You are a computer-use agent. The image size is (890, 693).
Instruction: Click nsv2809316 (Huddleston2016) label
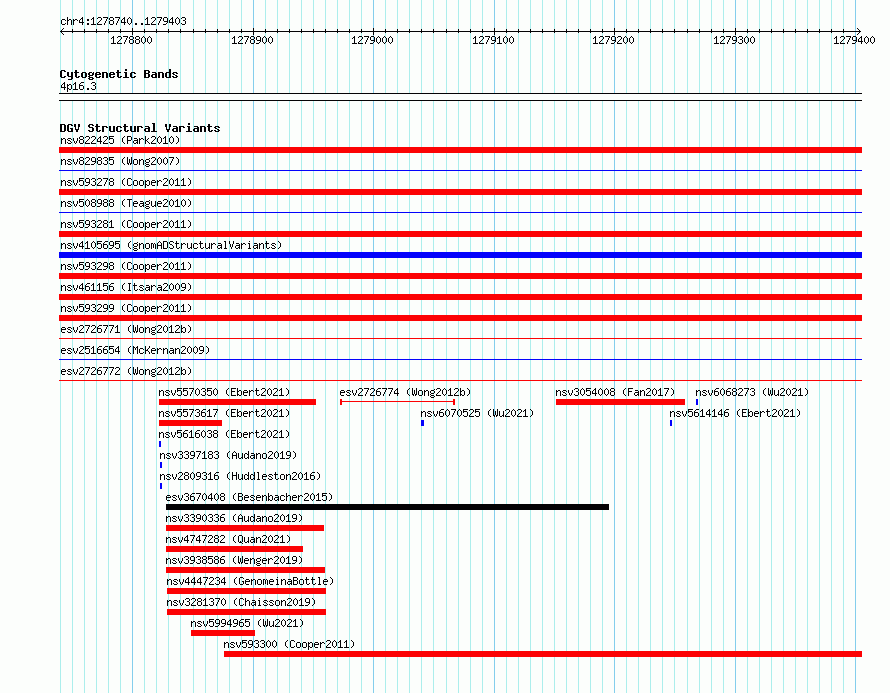click(x=240, y=476)
